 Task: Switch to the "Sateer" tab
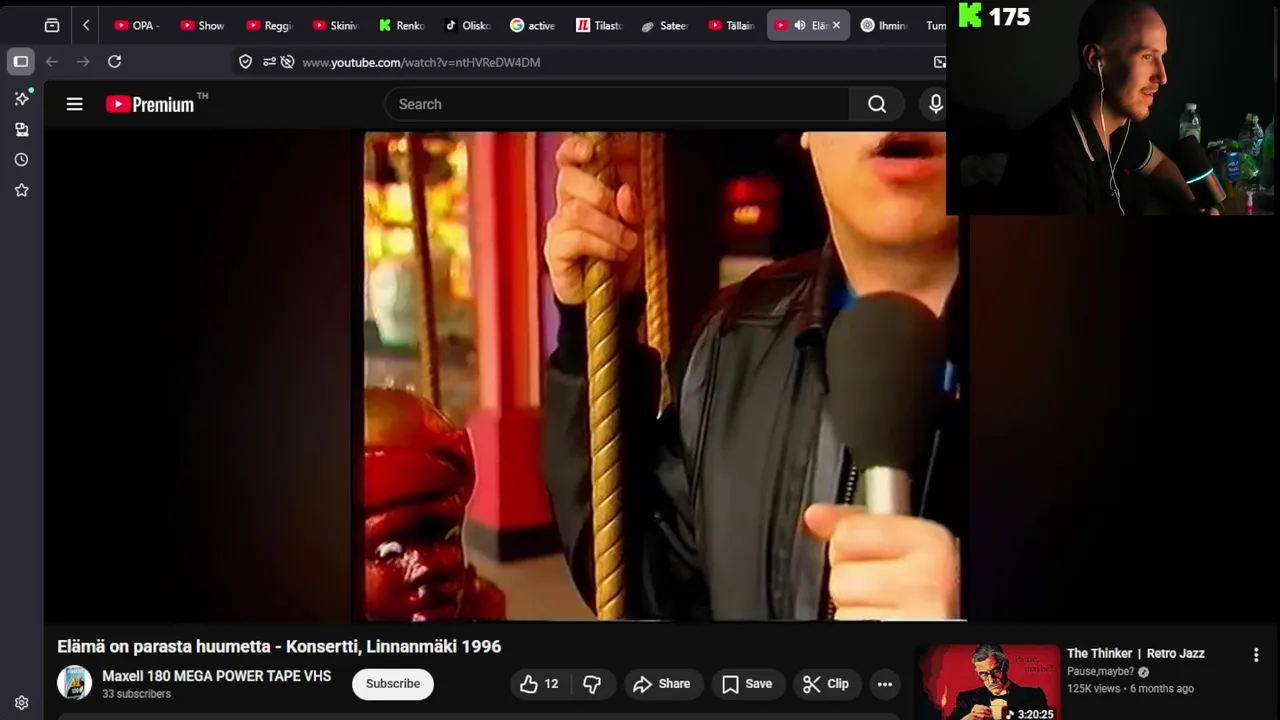click(664, 25)
